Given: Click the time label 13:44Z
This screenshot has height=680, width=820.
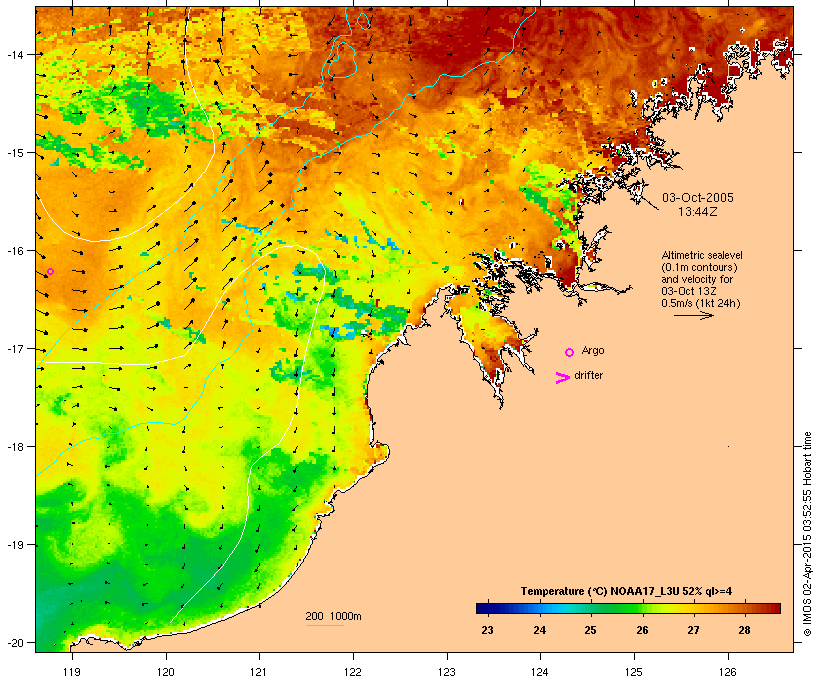Looking at the screenshot, I should click(x=698, y=212).
